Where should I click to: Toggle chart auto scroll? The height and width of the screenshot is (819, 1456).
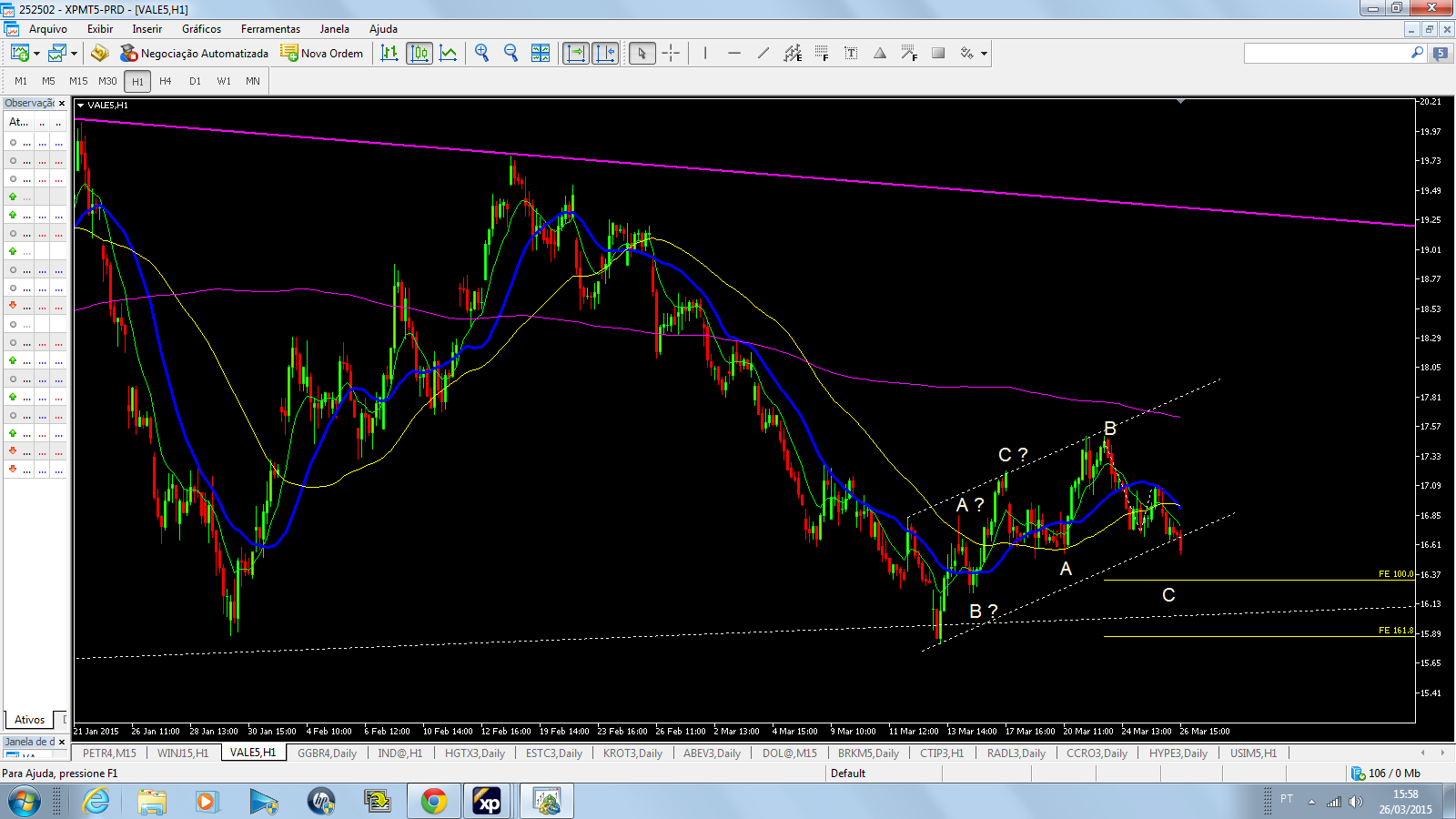coord(576,53)
